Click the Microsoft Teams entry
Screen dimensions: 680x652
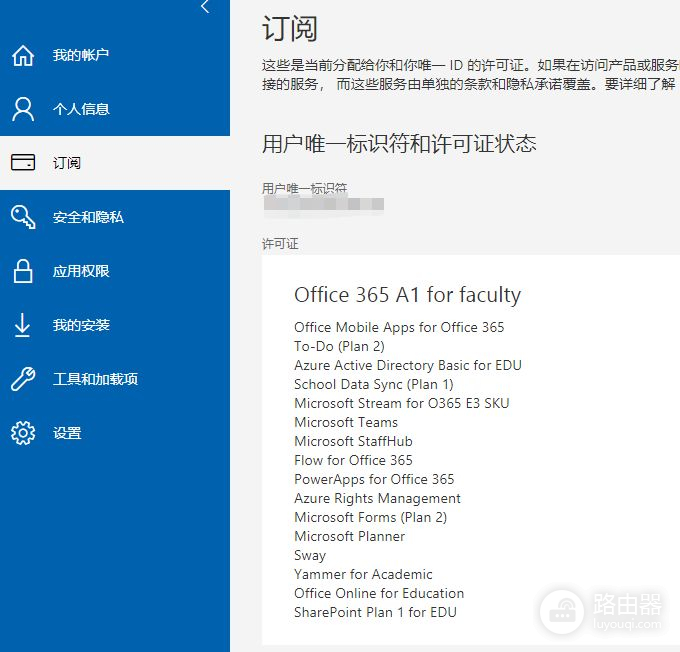tap(346, 423)
